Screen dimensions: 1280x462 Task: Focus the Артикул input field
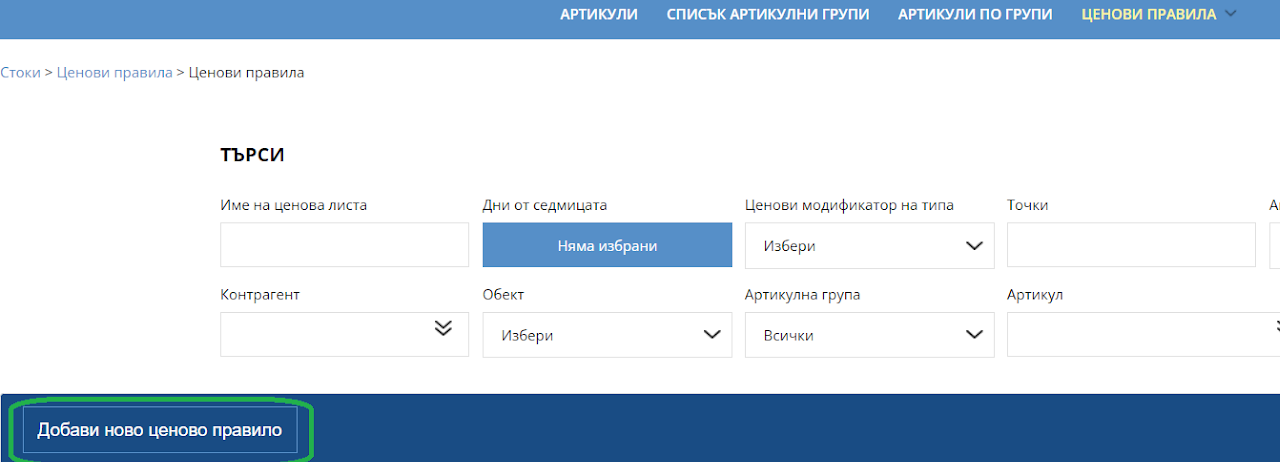click(1143, 334)
